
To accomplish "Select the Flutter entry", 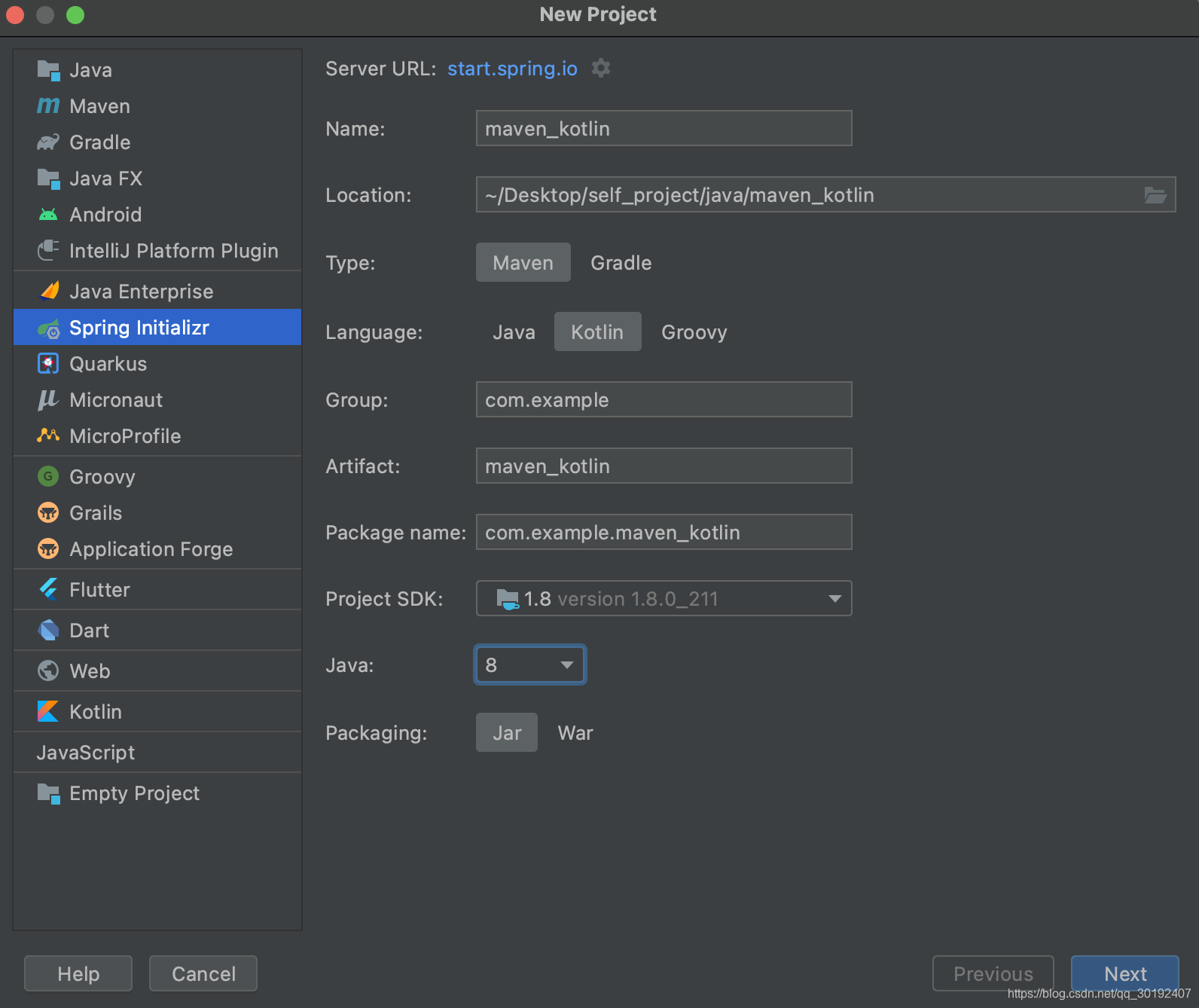I will [157, 589].
